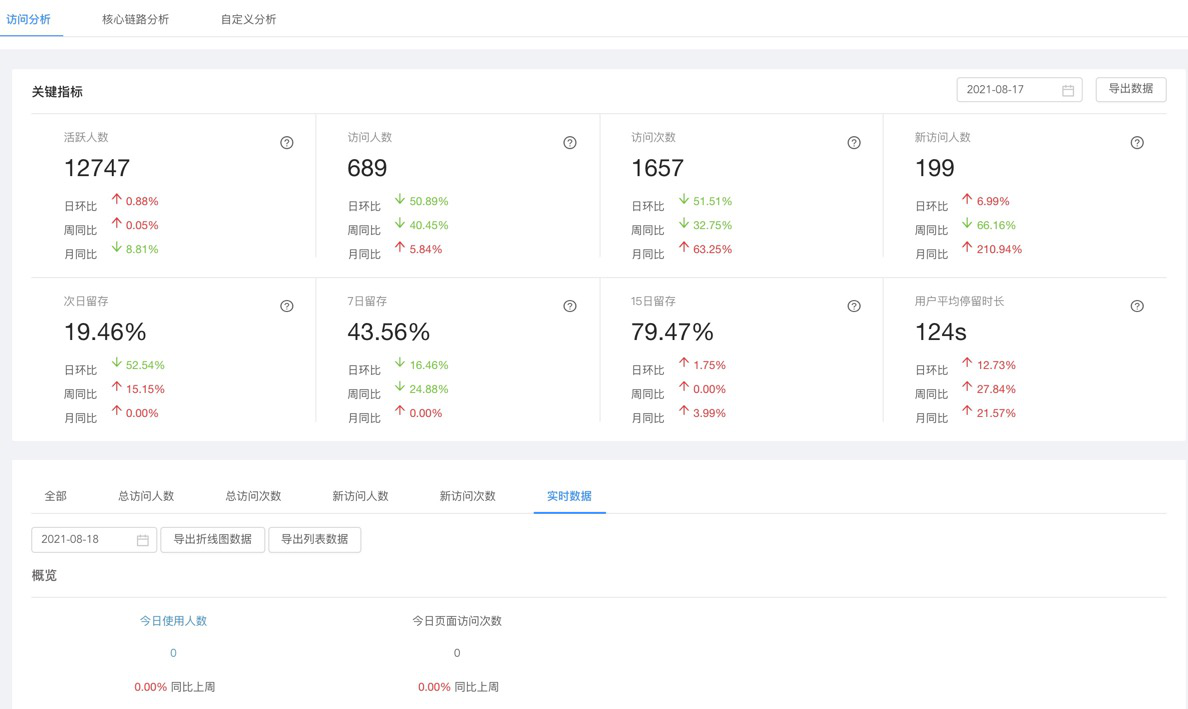This screenshot has width=1188, height=709.
Task: Click 导出列表数据 button
Action: (x=315, y=539)
